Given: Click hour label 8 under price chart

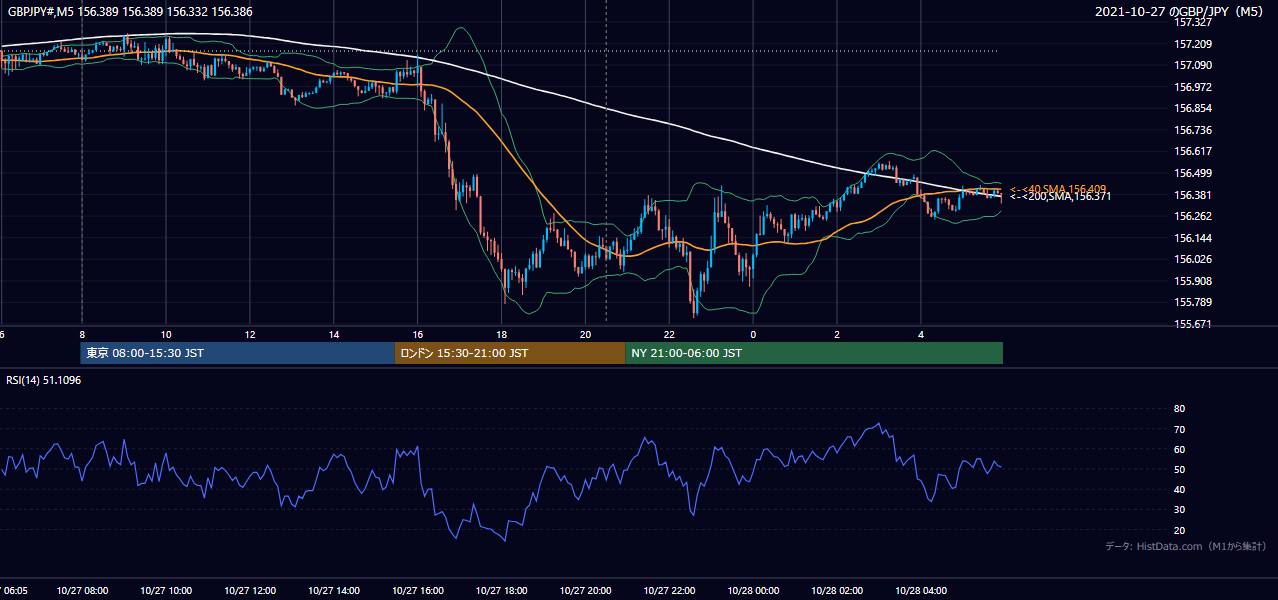Looking at the screenshot, I should 82,335.
